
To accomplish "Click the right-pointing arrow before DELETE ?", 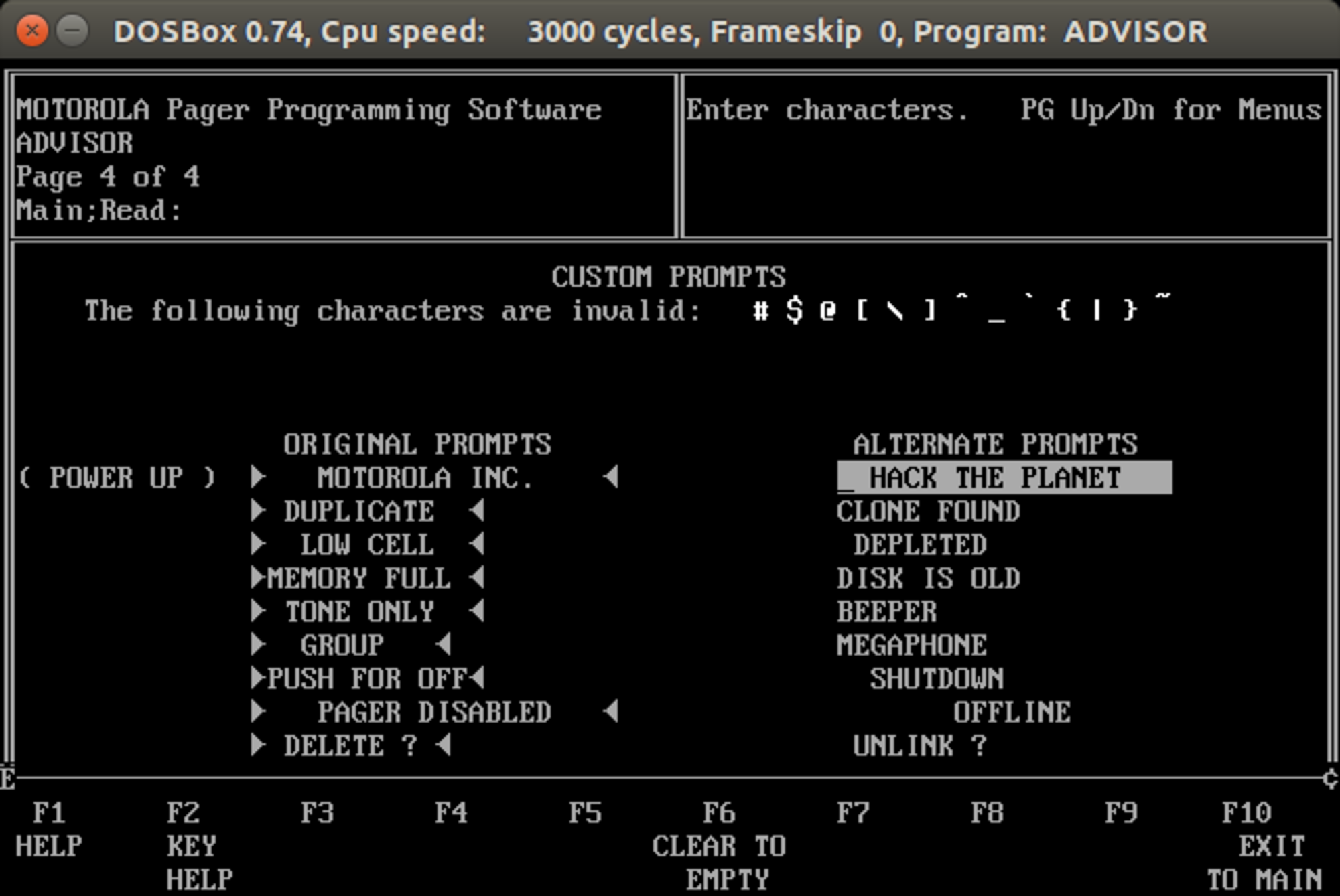I will (258, 745).
